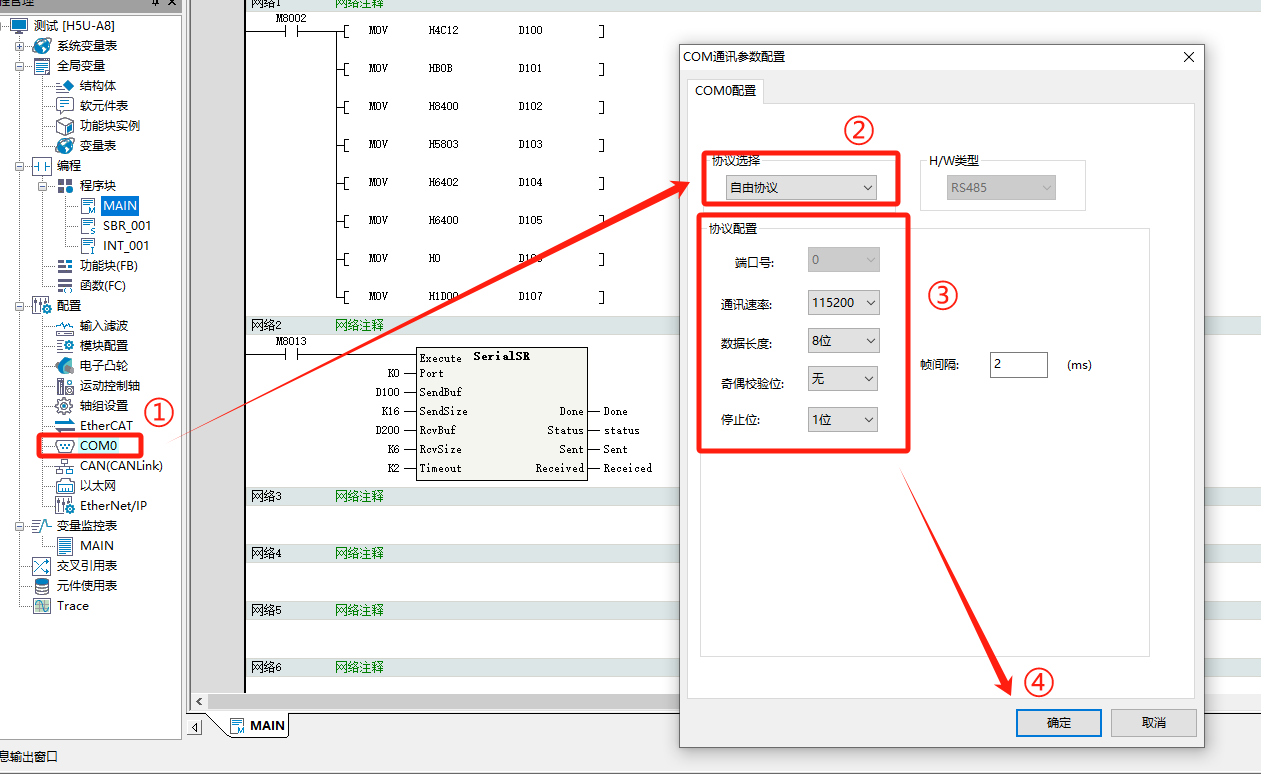Click the 功能块实例 cube icon
This screenshot has height=778, width=1261.
coord(65,126)
